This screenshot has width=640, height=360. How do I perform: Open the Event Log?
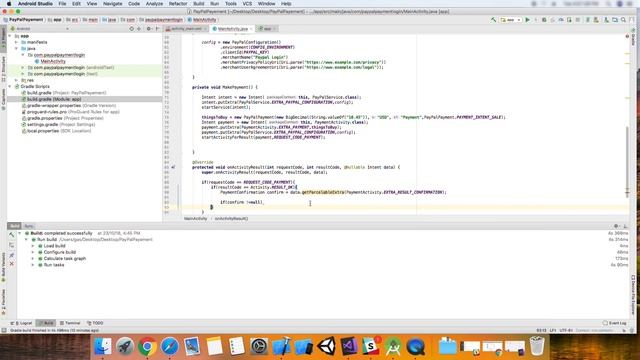(x=615, y=323)
